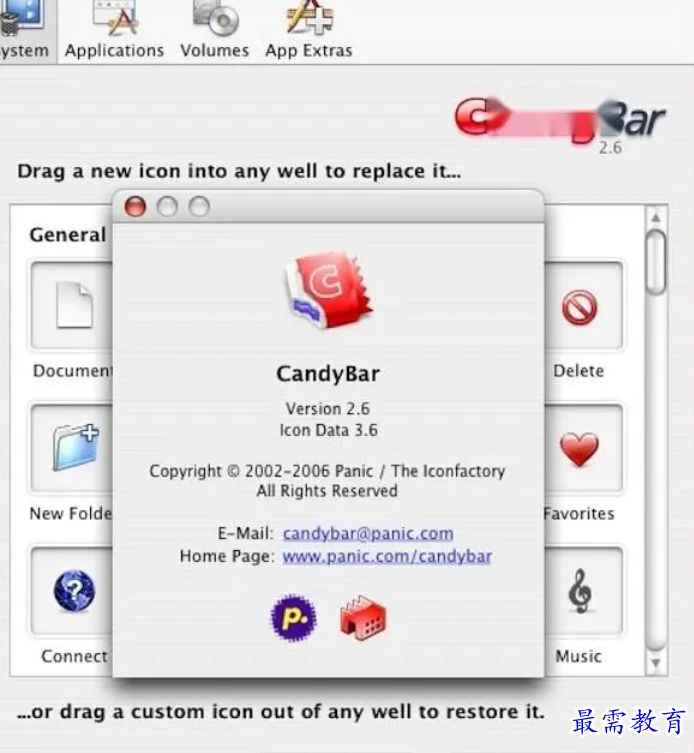Image resolution: width=694 pixels, height=753 pixels.
Task: Open the www.panic.com/candybar home page link
Action: click(387, 557)
